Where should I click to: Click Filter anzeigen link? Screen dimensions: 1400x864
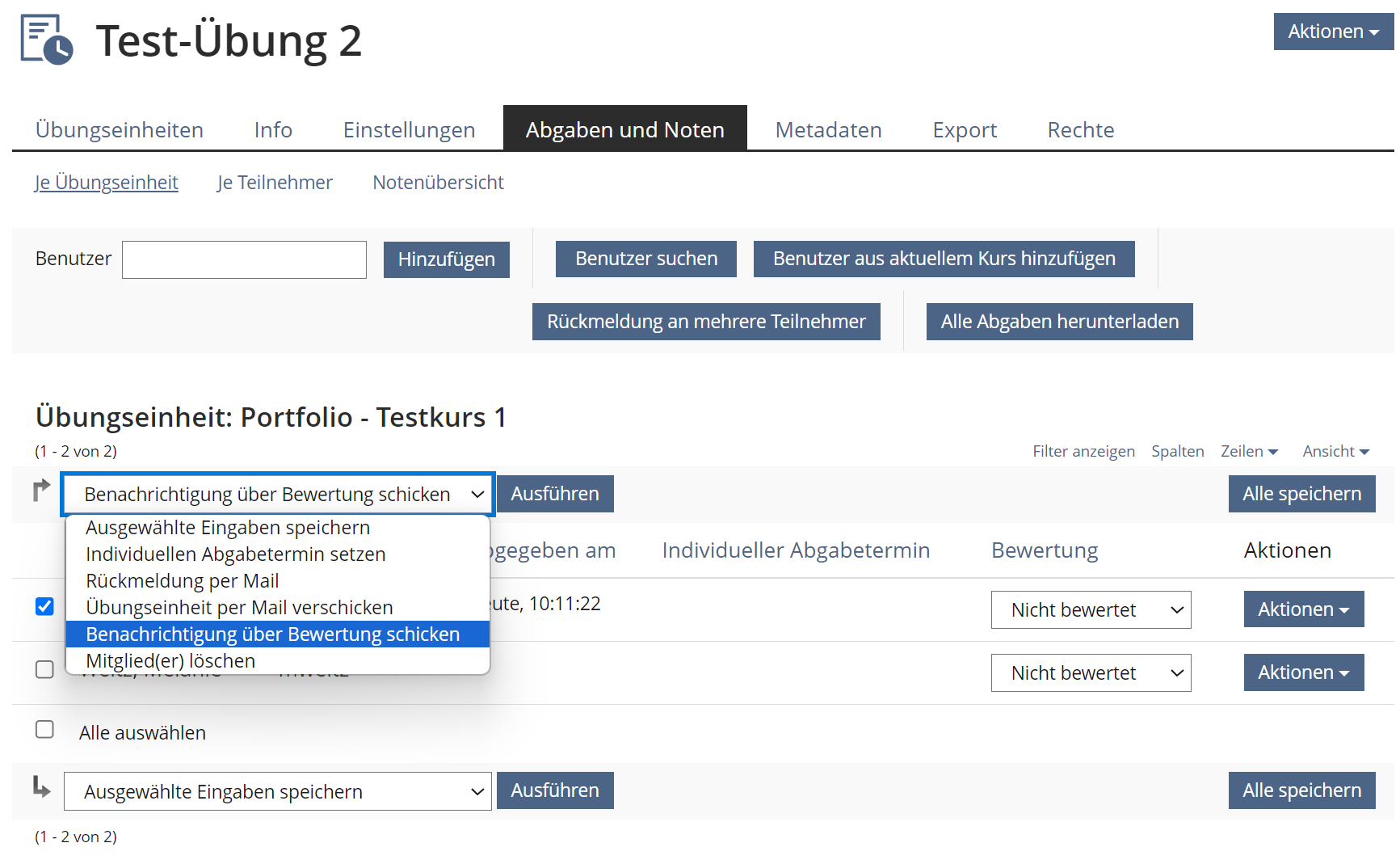point(1083,451)
